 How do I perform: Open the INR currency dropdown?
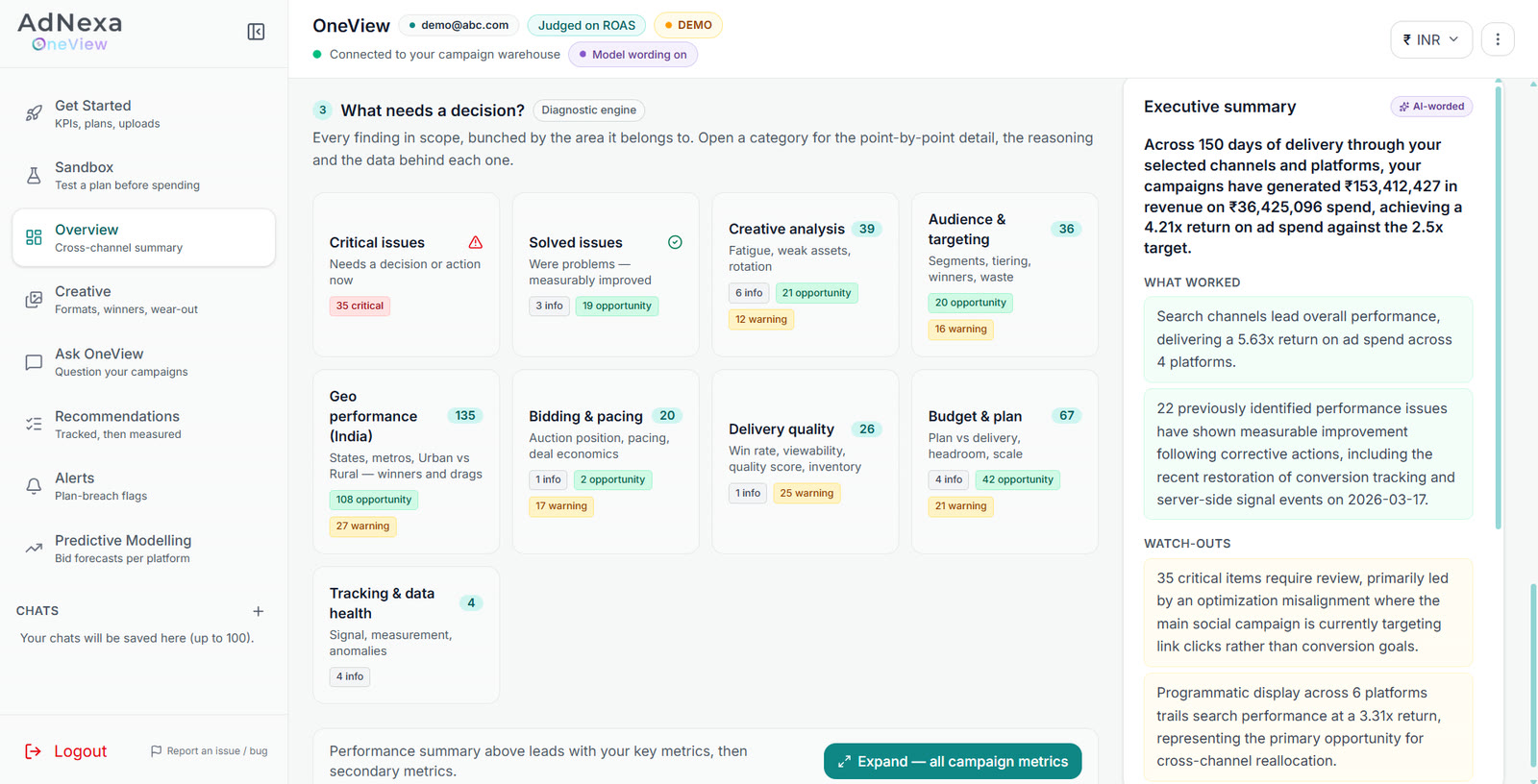pos(1431,39)
